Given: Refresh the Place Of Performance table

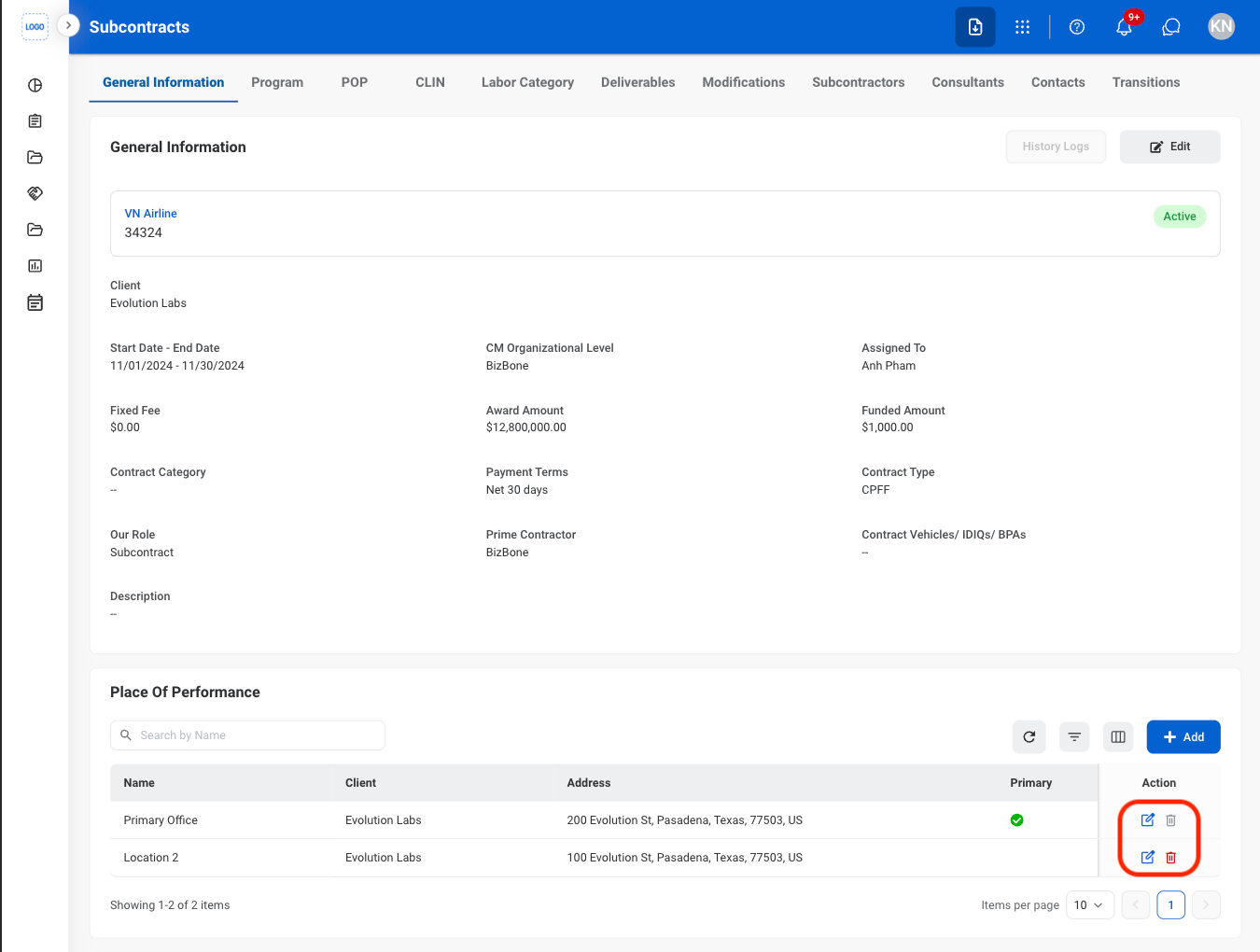Looking at the screenshot, I should click(1029, 736).
